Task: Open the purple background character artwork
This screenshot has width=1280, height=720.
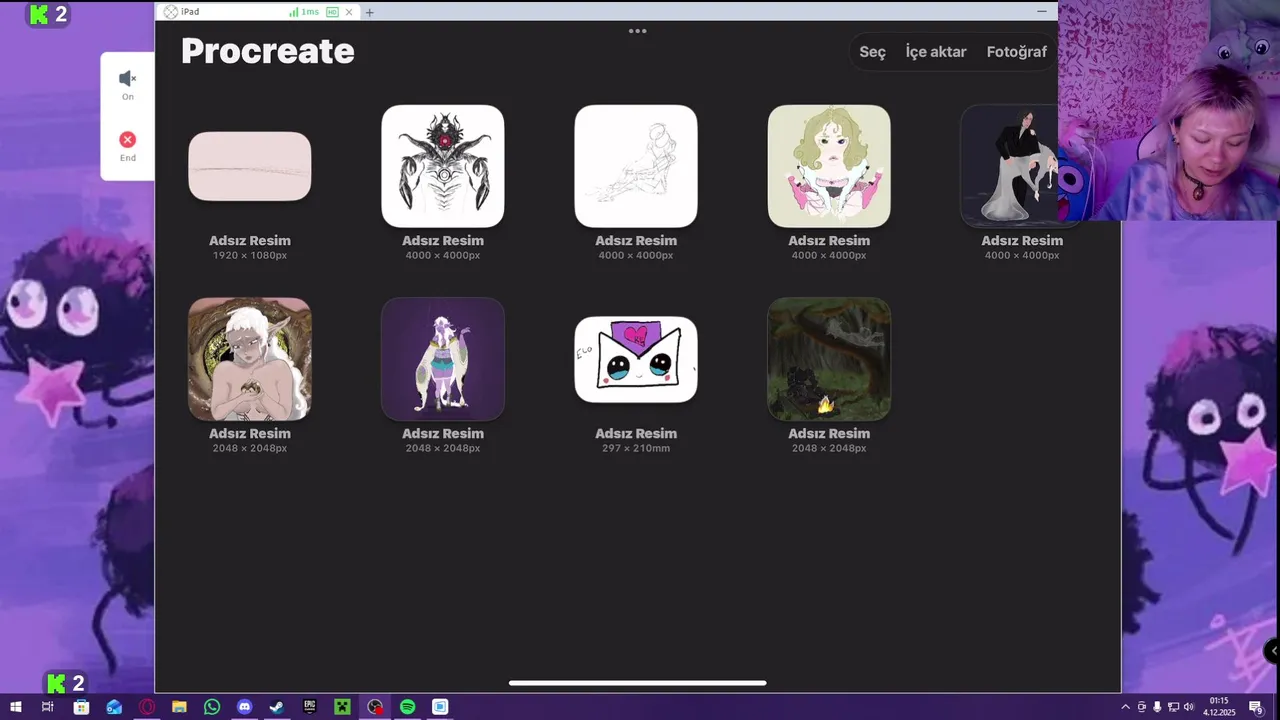Action: tap(443, 359)
